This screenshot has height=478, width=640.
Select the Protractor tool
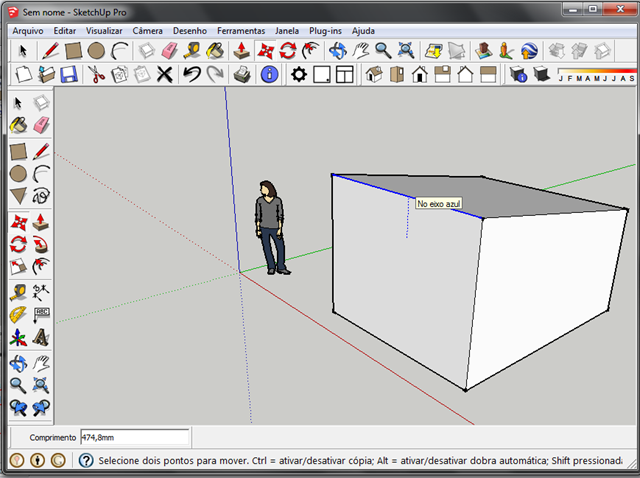(x=18, y=315)
